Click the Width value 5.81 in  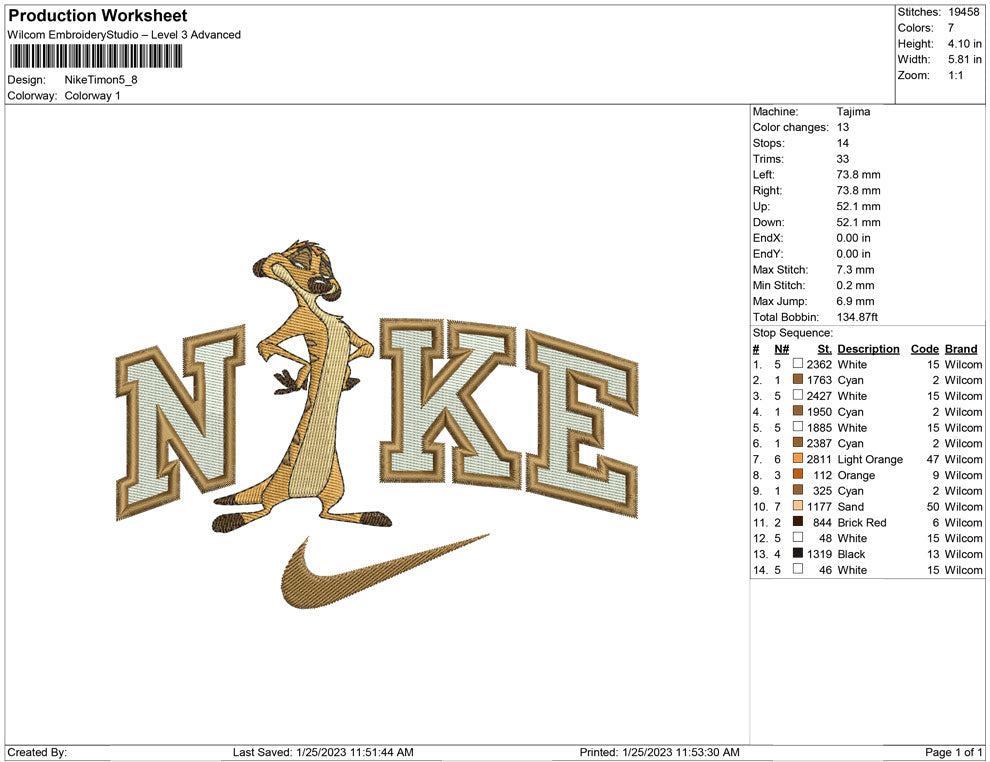pos(964,59)
